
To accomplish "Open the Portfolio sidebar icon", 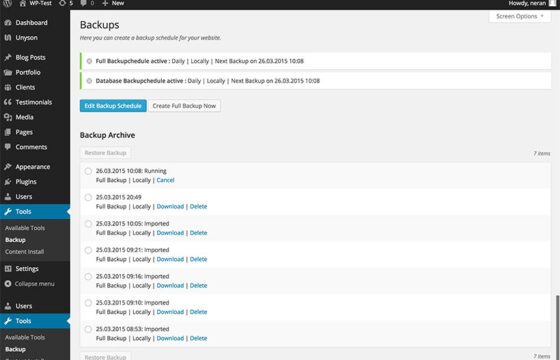I will (8, 72).
